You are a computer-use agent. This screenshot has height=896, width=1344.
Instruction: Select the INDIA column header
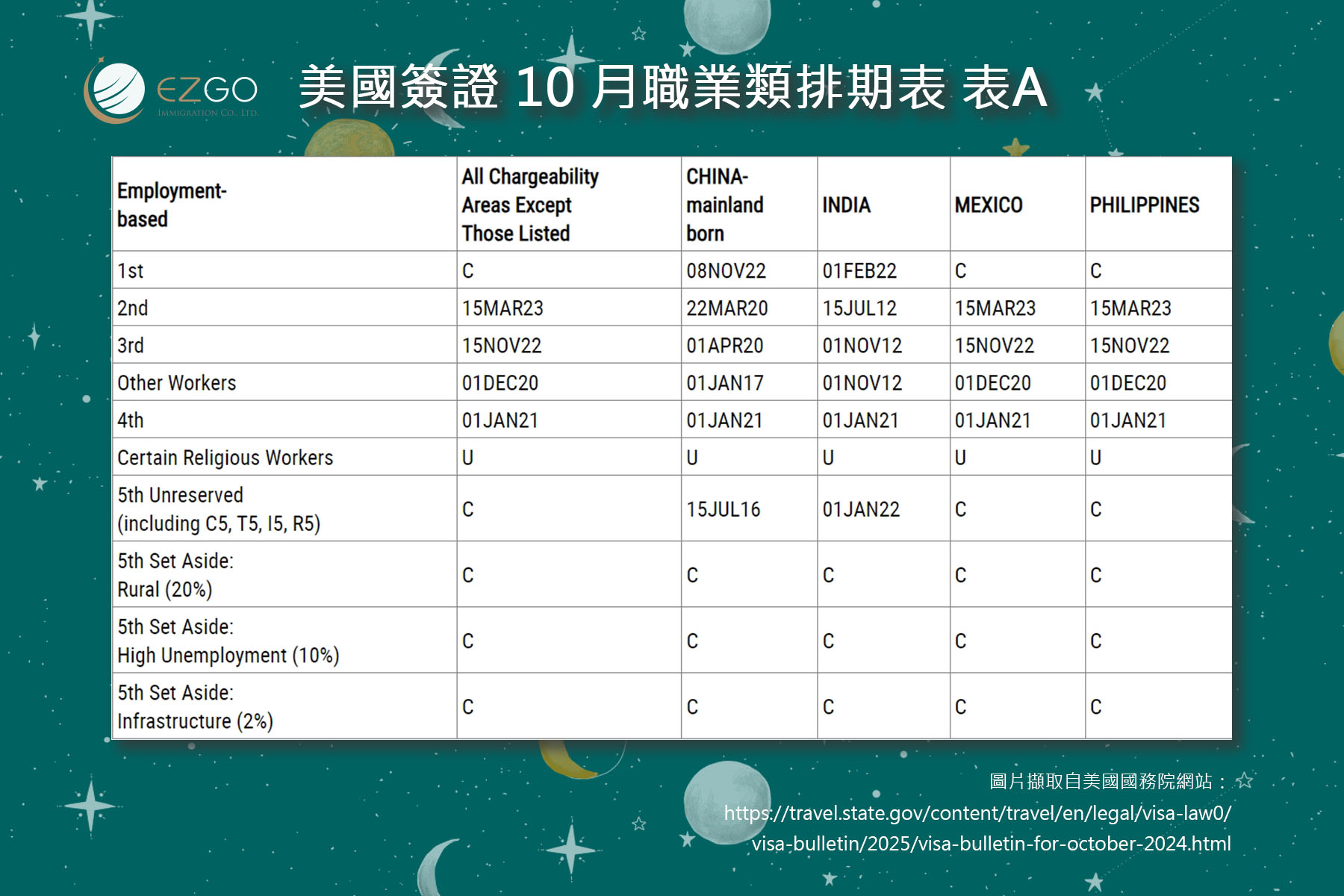click(846, 205)
